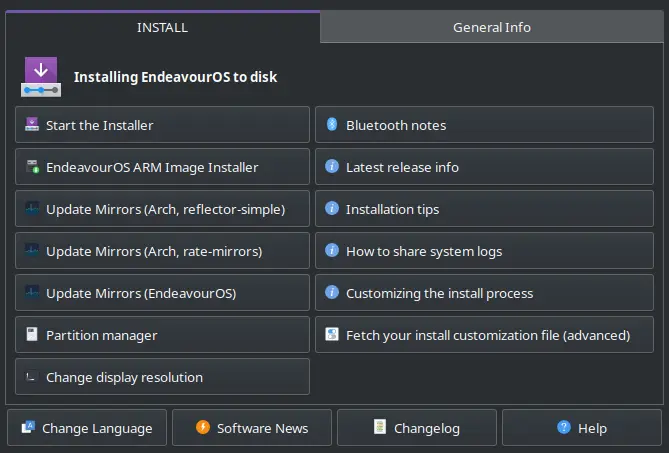Switch to the General Info tab

491,28
